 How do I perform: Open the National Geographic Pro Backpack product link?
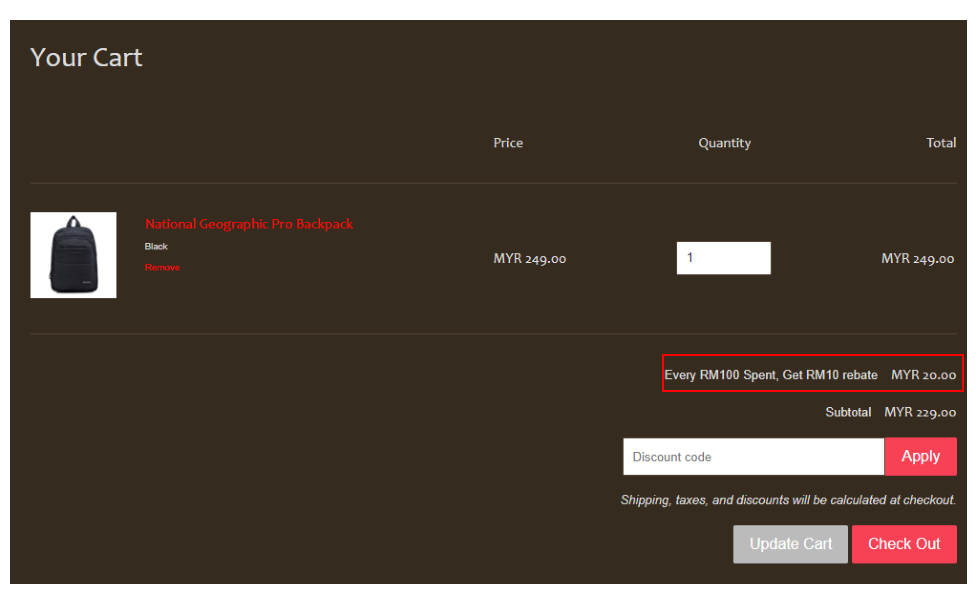[249, 224]
